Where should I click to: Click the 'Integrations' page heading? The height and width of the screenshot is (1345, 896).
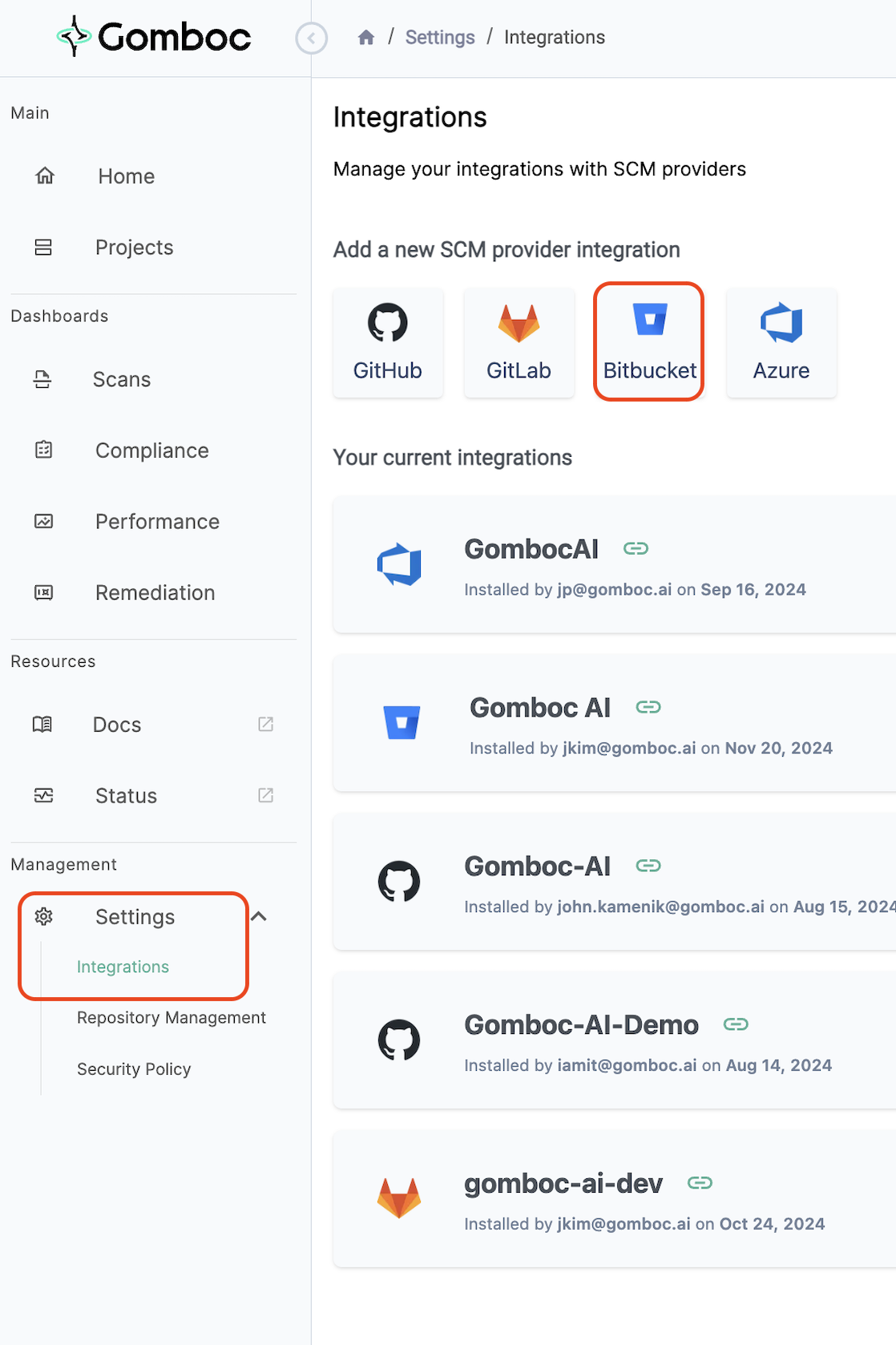410,118
